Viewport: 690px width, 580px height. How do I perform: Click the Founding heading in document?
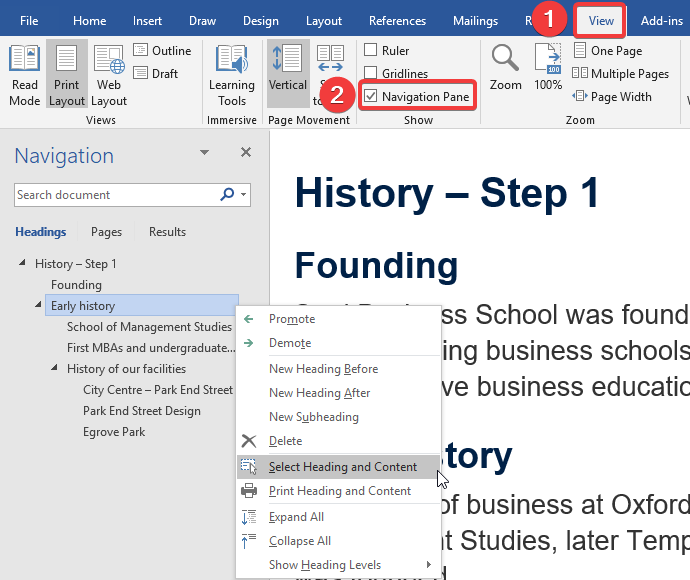click(376, 265)
